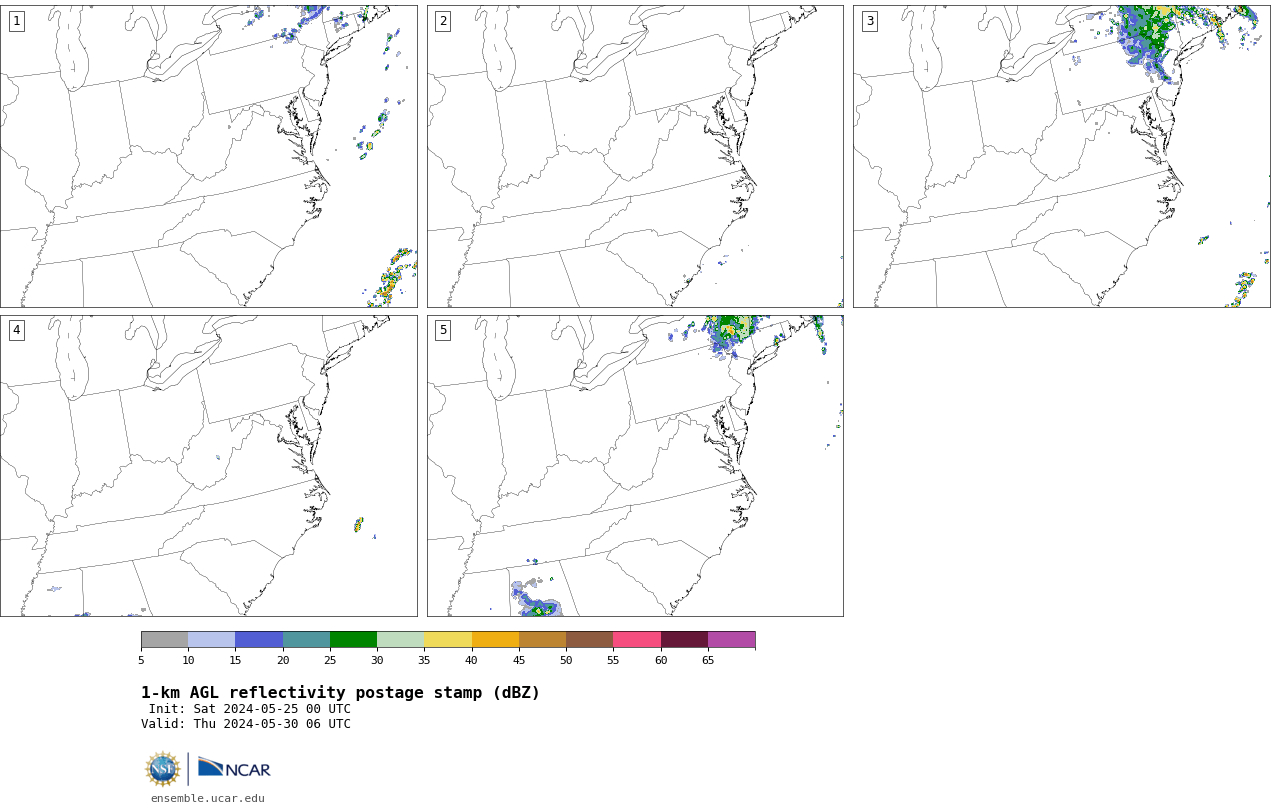This screenshot has height=809, width=1280.
Task: Click the Valid: Thu 2024-05-30 06 UTC text
Action: (246, 724)
